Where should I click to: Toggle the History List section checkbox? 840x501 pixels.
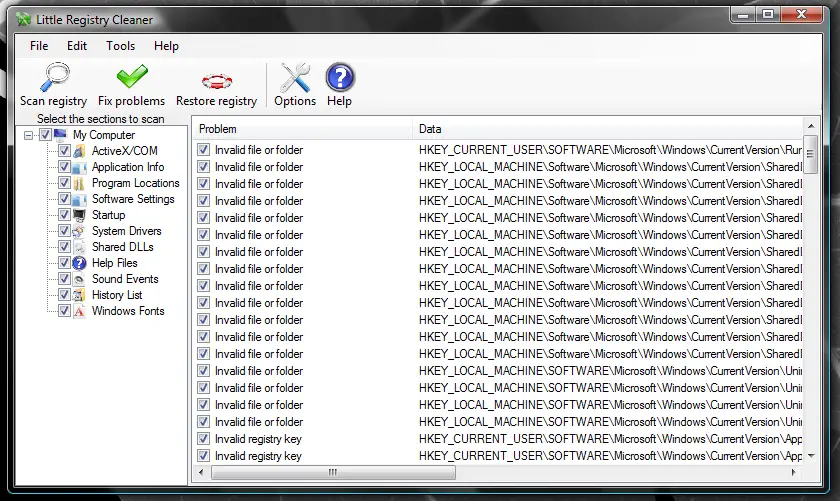click(x=64, y=295)
